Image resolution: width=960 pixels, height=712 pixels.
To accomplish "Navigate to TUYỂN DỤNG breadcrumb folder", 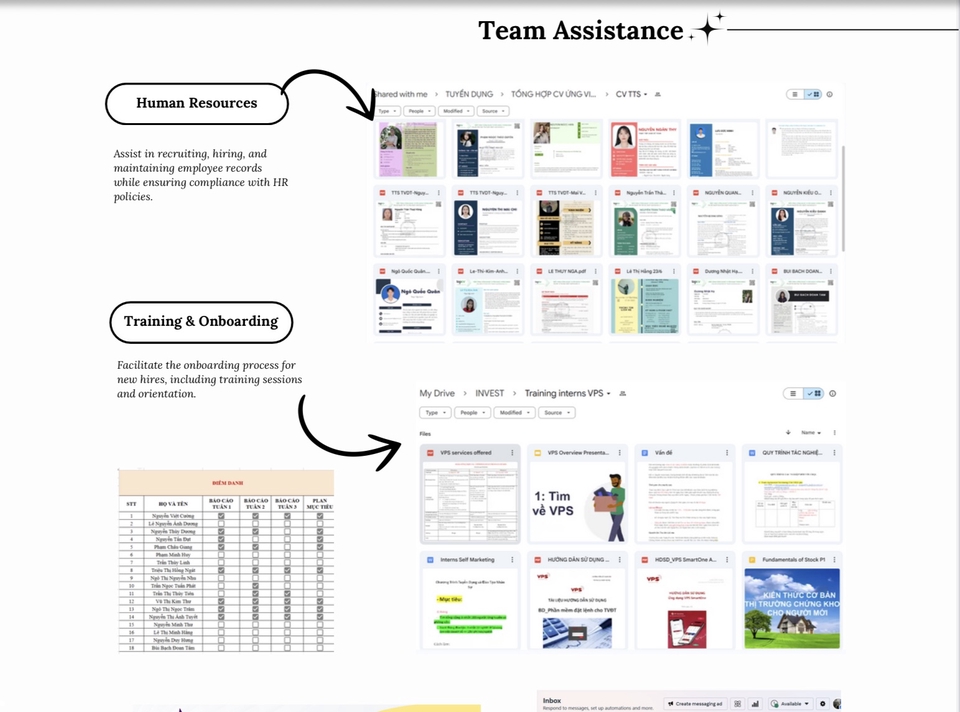I will point(471,94).
